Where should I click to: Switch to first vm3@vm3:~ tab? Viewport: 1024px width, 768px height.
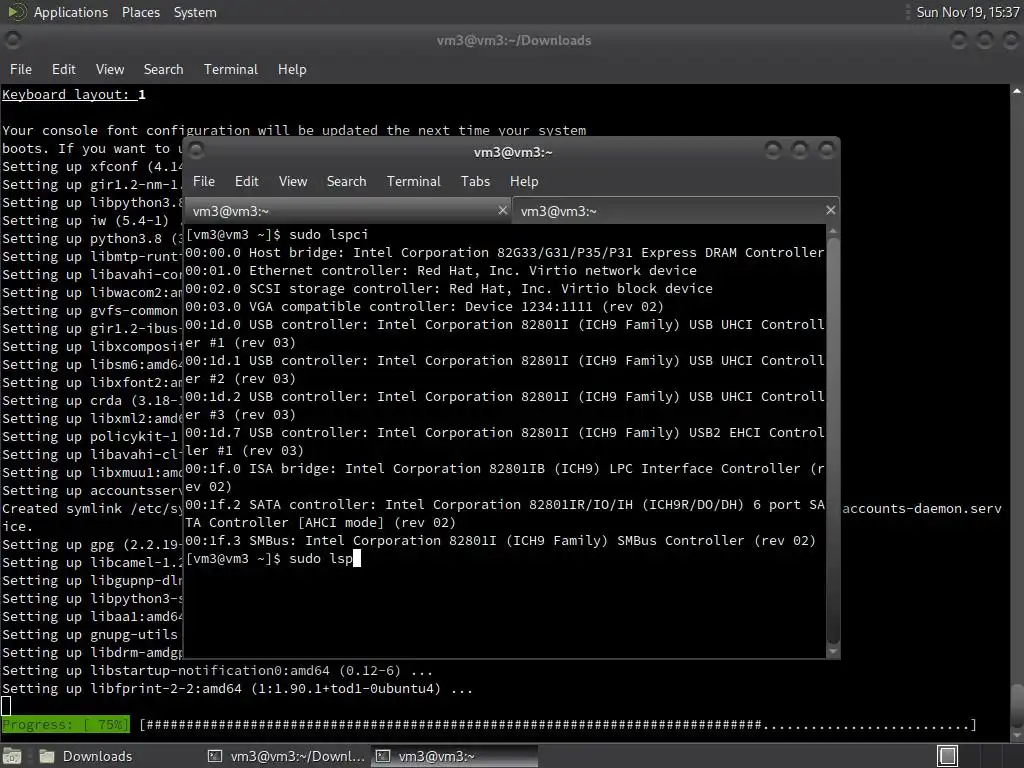[x=348, y=211]
